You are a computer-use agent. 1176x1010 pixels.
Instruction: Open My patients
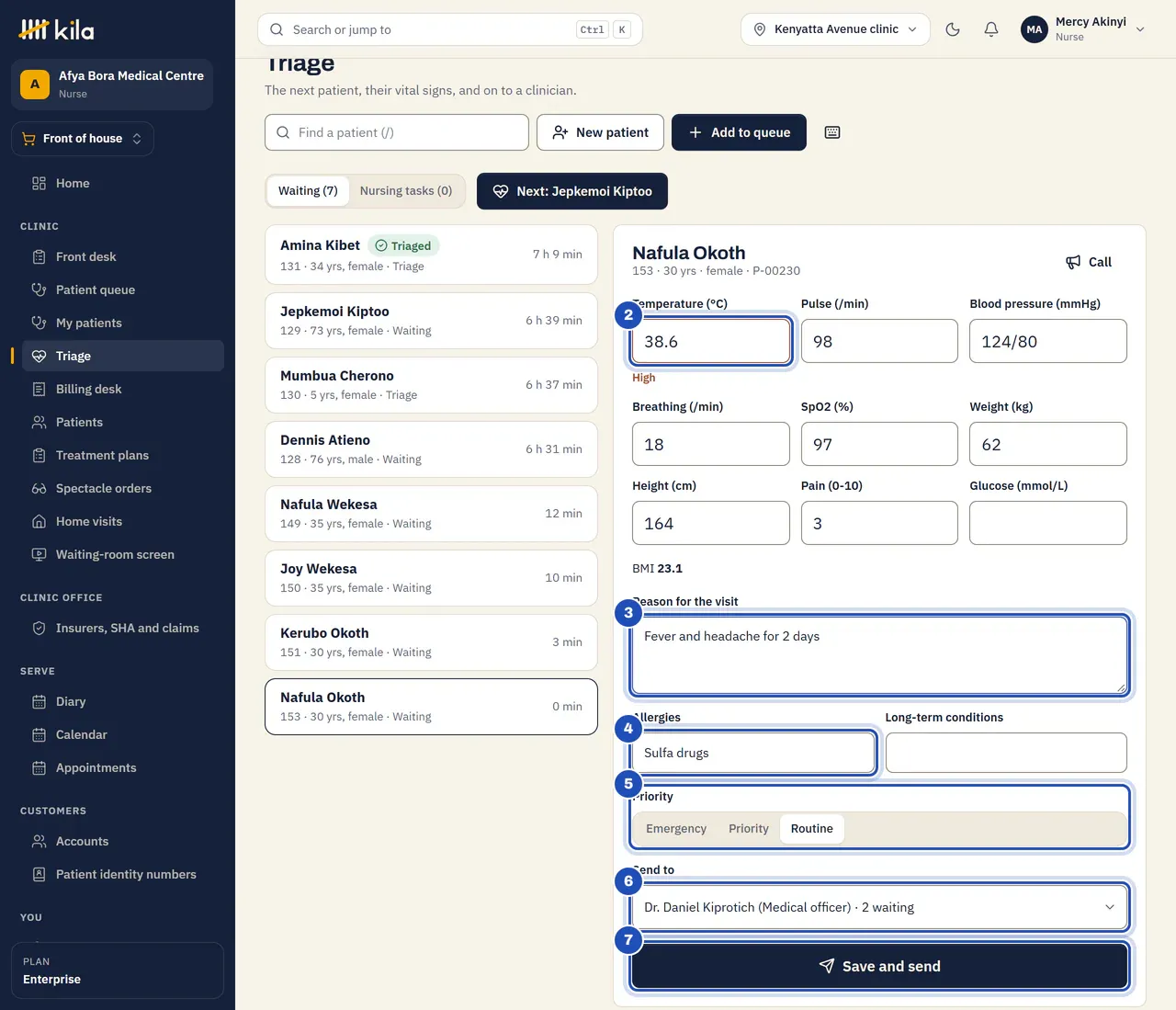(x=118, y=323)
